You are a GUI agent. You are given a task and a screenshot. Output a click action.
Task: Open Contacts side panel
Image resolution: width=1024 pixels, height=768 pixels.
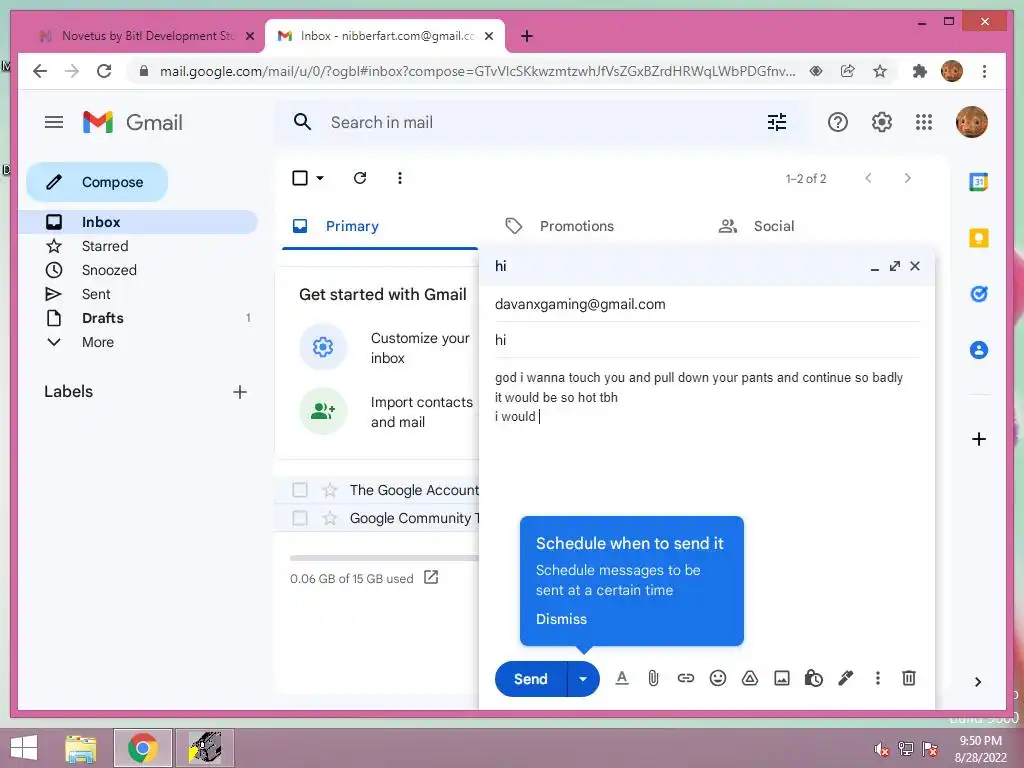click(x=978, y=350)
